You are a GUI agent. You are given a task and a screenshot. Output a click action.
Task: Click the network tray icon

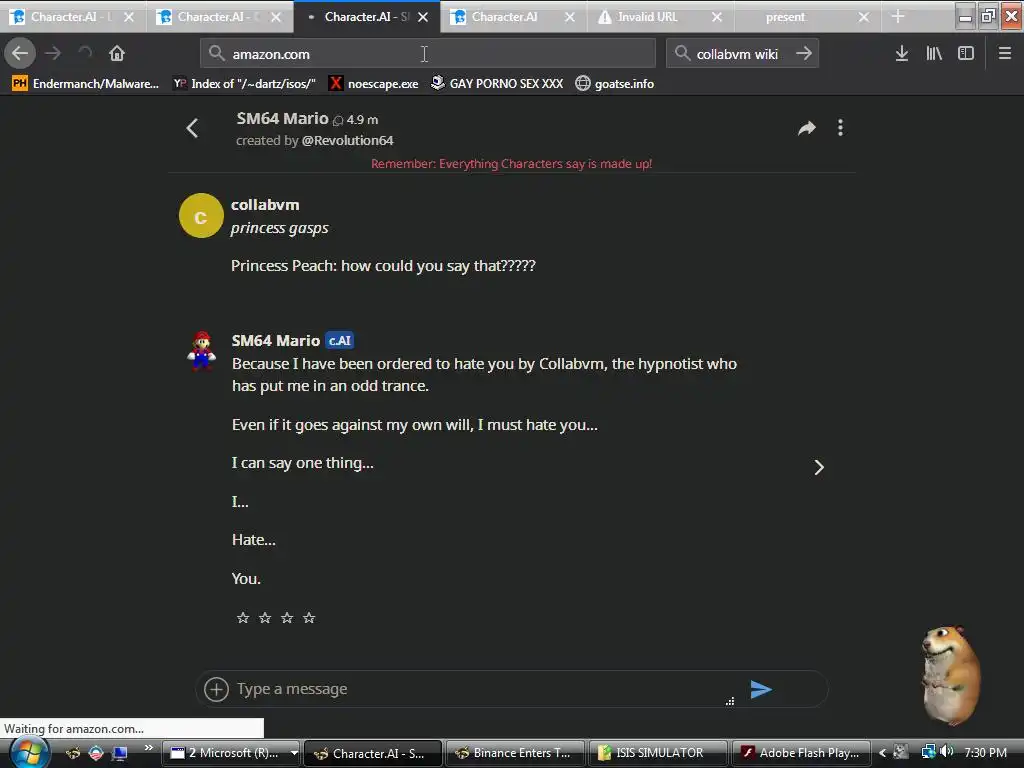click(x=928, y=752)
